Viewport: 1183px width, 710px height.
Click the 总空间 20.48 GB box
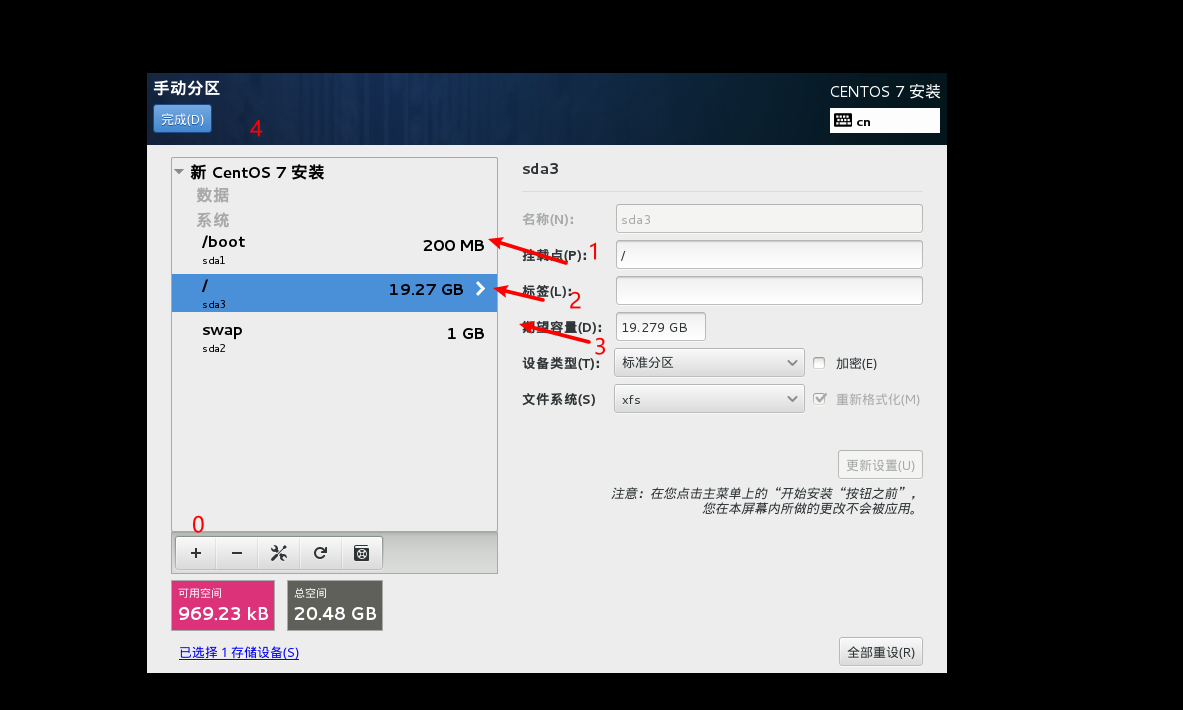[335, 605]
